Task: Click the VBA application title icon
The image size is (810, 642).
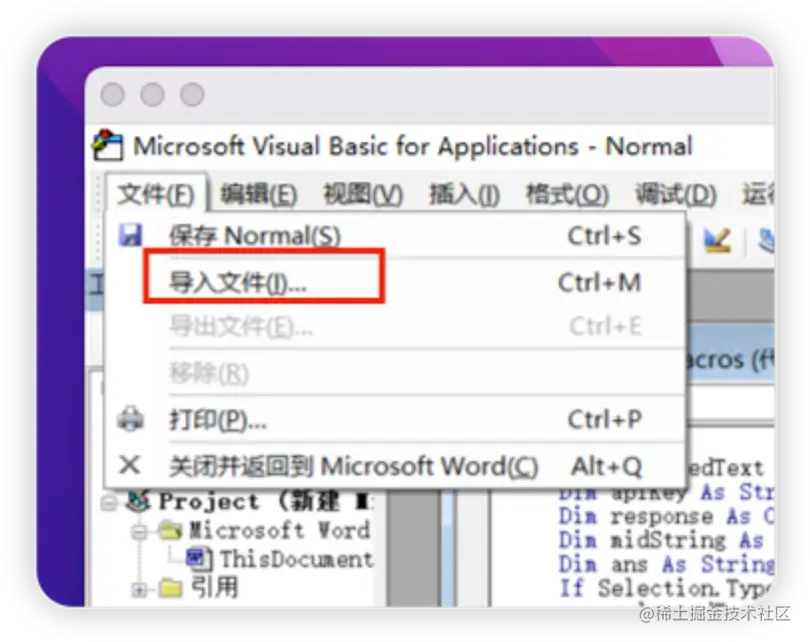Action: click(x=107, y=145)
